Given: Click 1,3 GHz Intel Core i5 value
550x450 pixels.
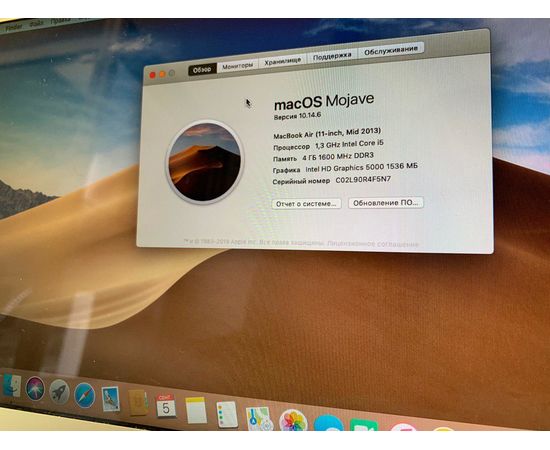Looking at the screenshot, I should pyautogui.click(x=349, y=144).
